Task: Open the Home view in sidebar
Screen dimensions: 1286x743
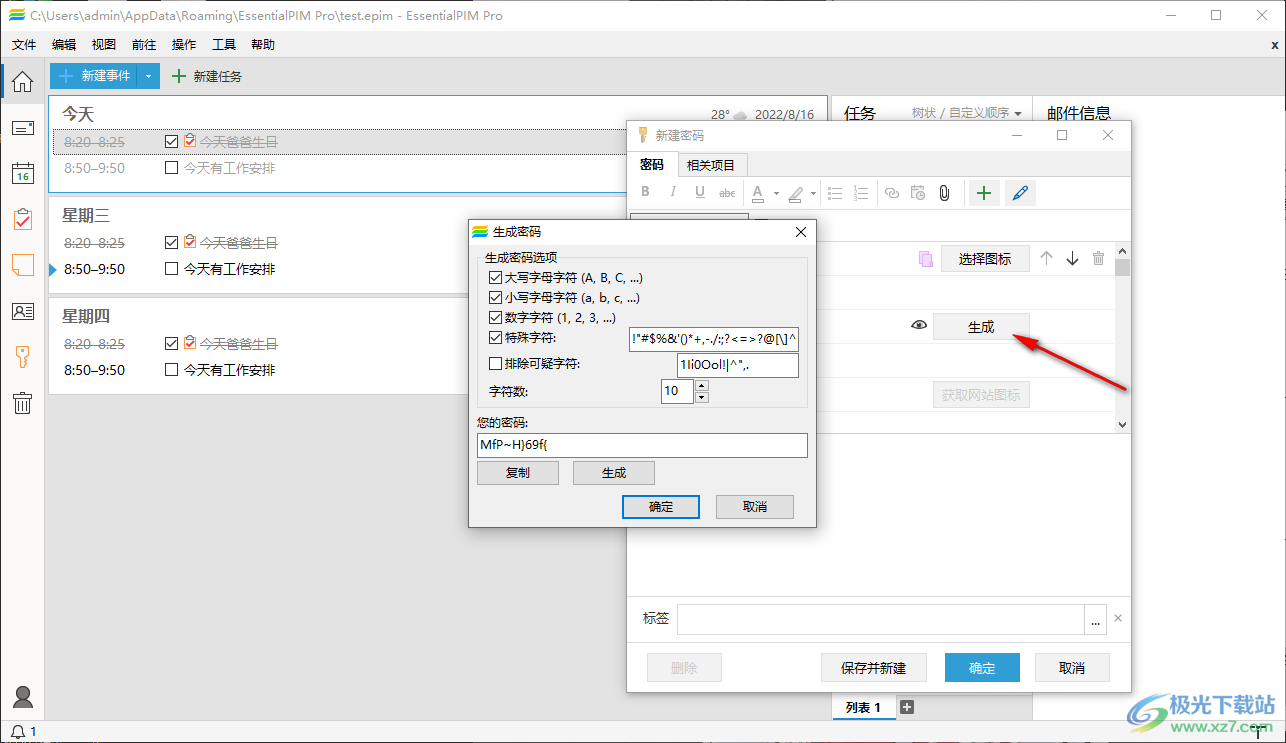Action: click(22, 82)
